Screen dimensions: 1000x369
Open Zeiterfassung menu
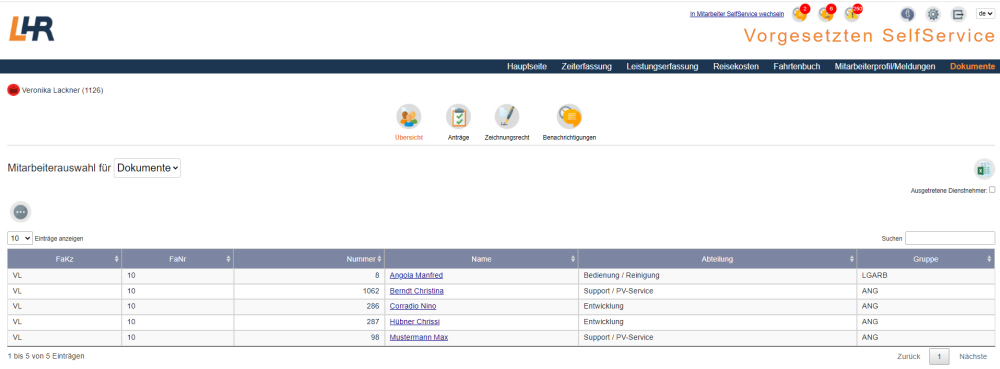[x=586, y=66]
